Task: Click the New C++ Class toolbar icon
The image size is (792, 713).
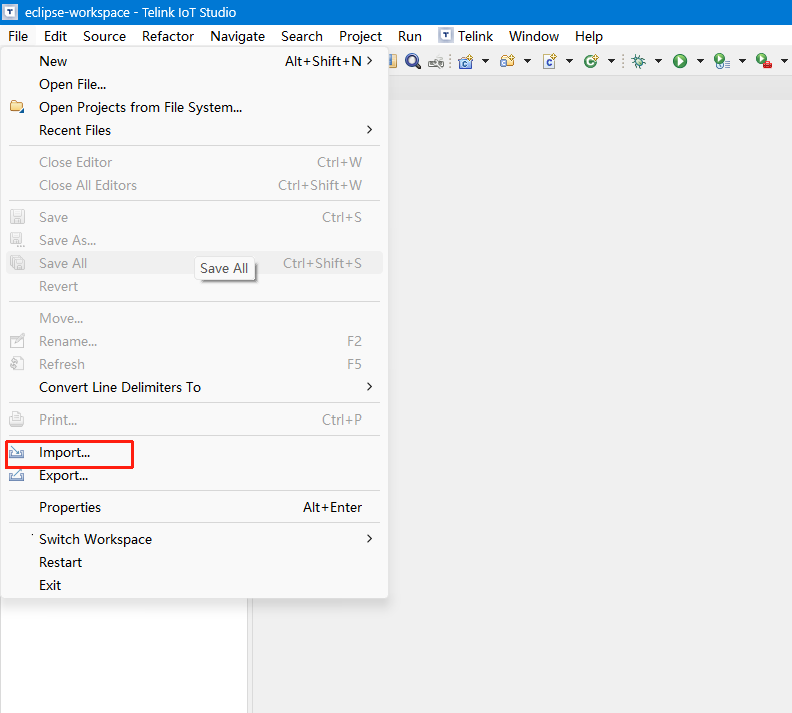Action: tap(590, 61)
